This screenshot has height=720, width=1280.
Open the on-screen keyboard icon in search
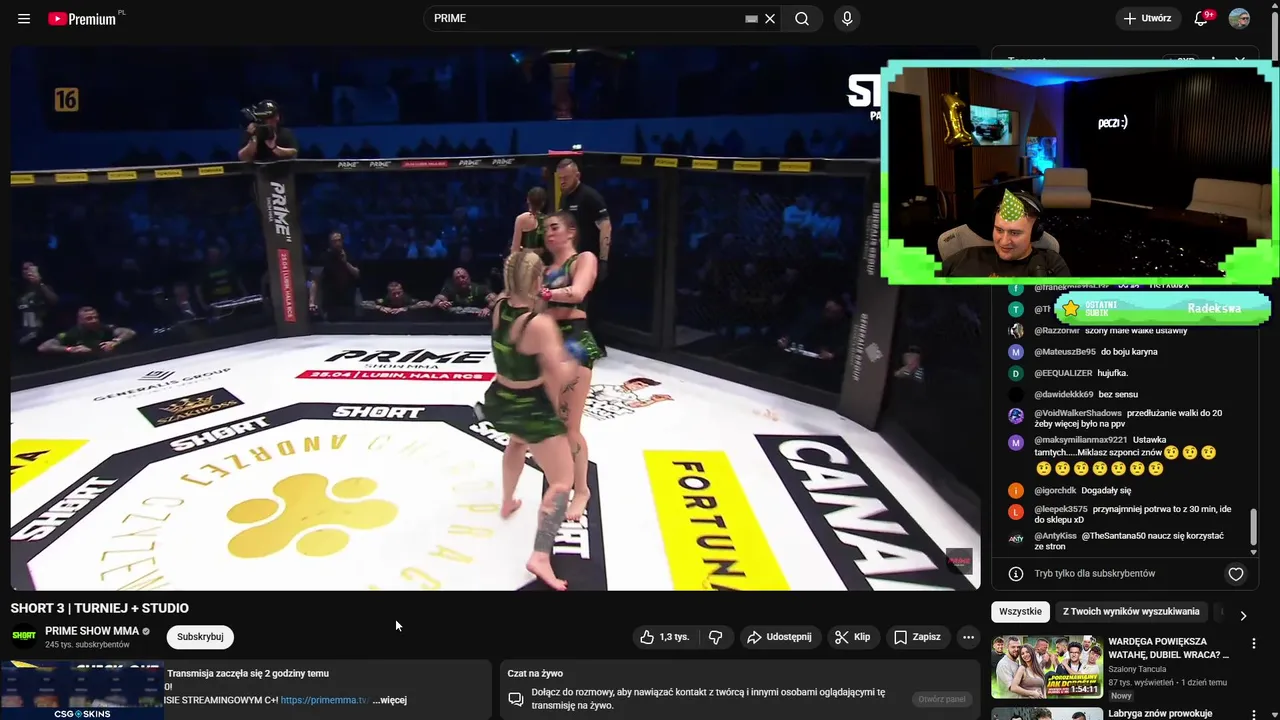pyautogui.click(x=751, y=18)
